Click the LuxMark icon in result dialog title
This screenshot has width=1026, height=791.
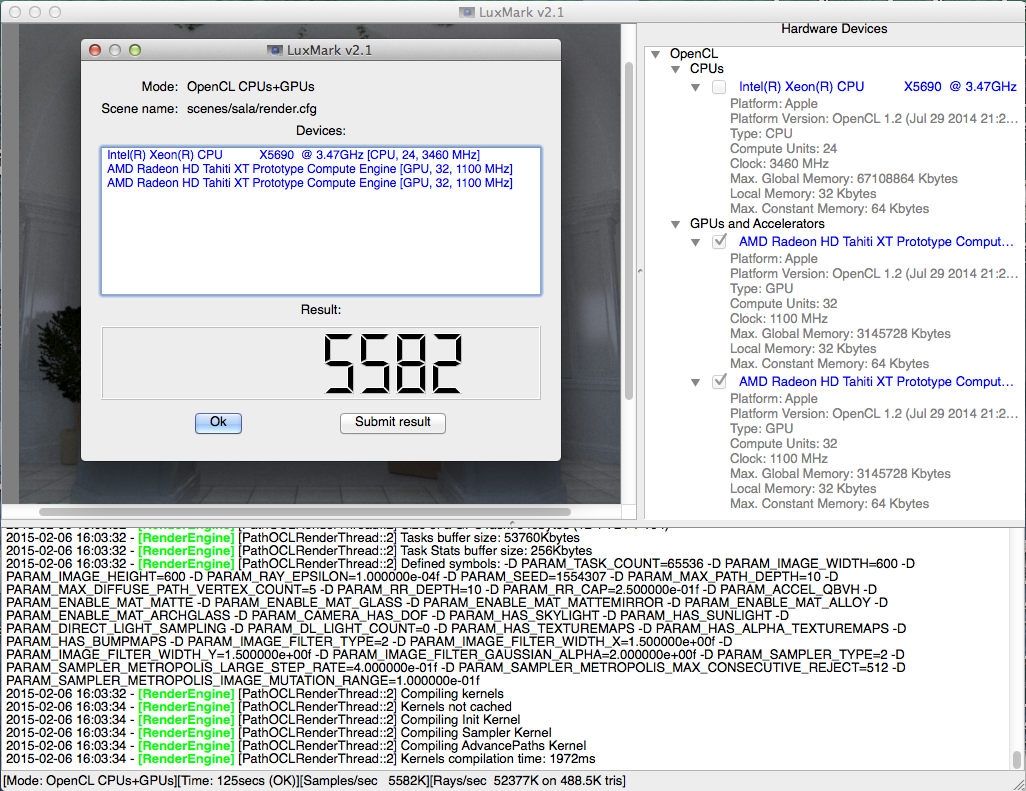(x=275, y=50)
